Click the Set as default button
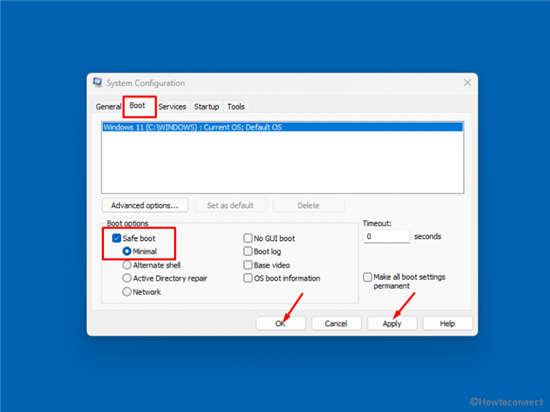This screenshot has height=412, width=550. tap(230, 205)
